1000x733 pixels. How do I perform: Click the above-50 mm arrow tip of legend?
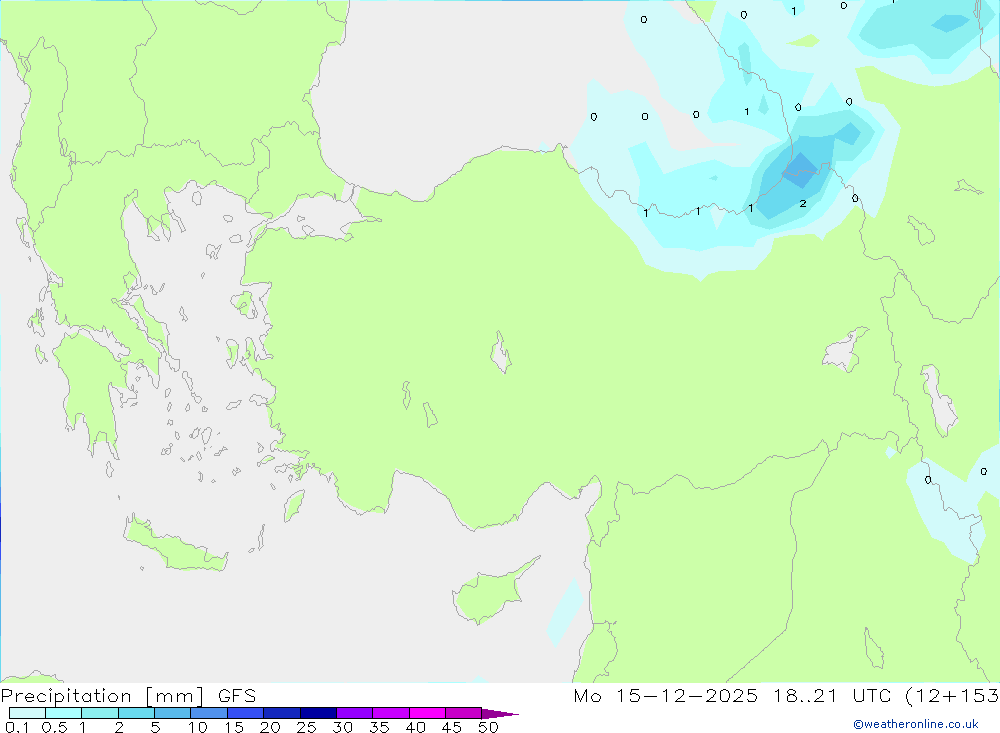(x=500, y=714)
